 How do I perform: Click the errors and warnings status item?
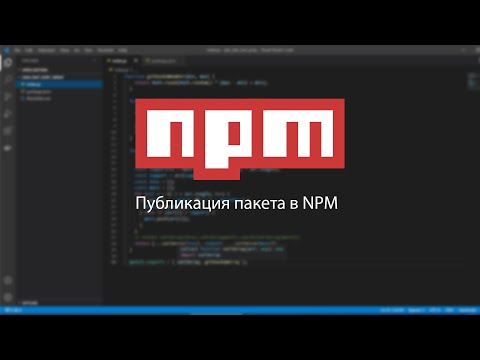[x=13, y=310]
